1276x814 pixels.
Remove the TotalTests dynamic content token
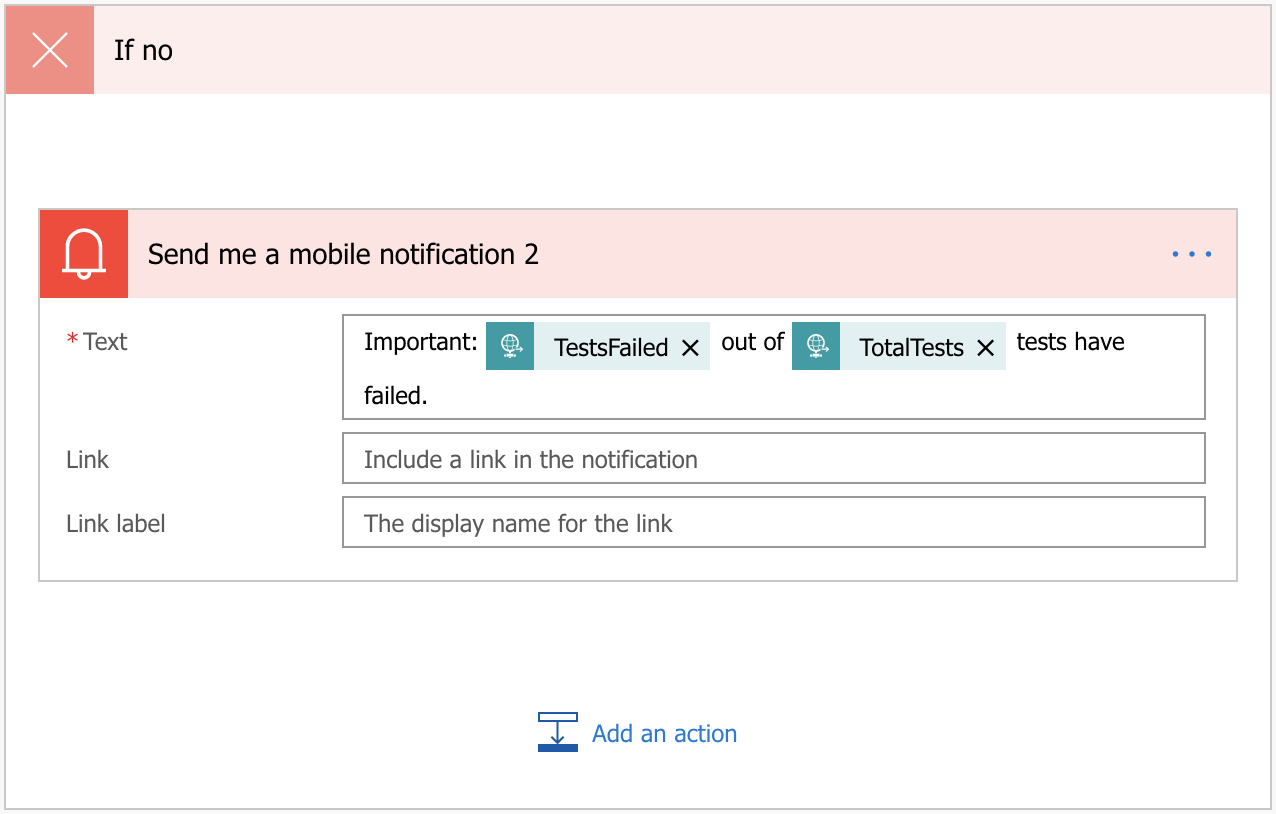pos(985,347)
